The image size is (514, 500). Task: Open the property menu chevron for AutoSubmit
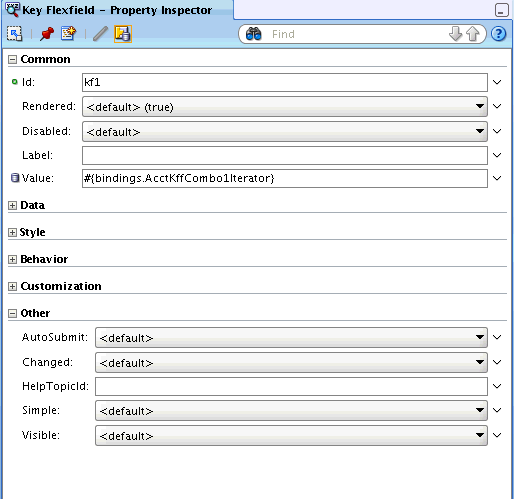click(497, 337)
